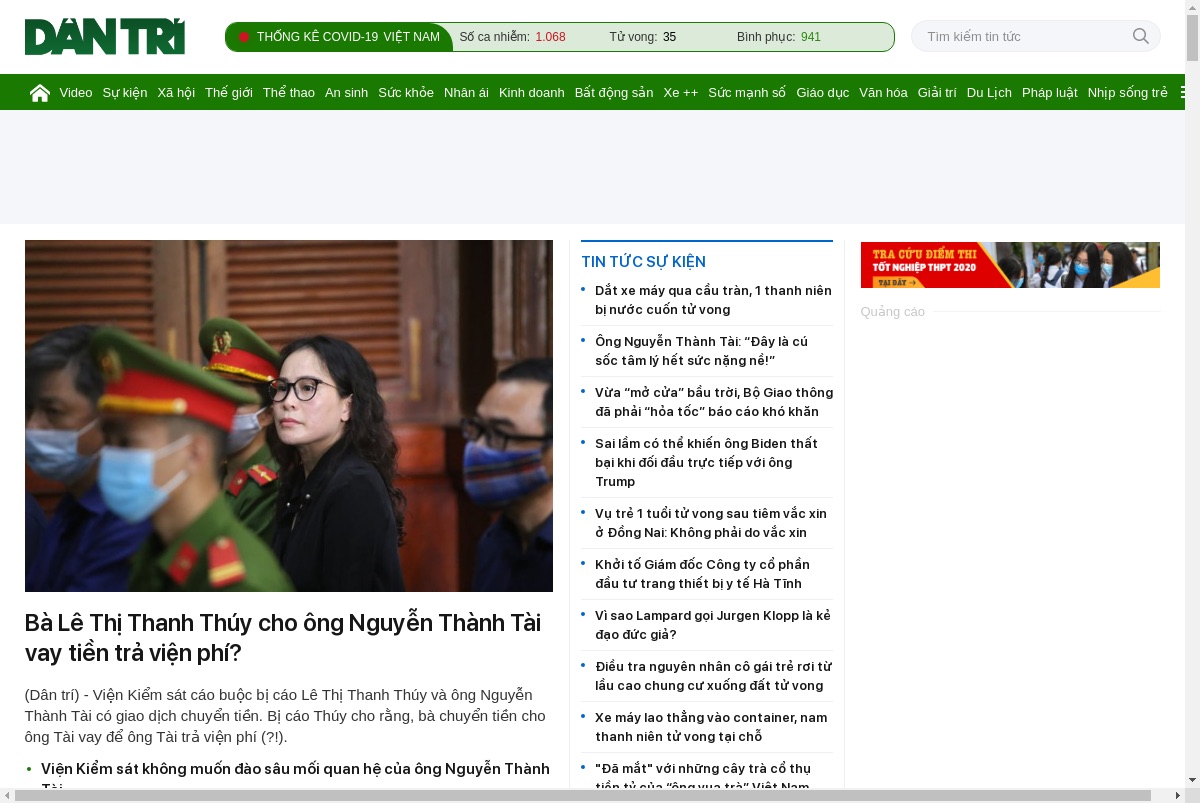This screenshot has width=1200, height=803.
Task: Click the horizontal scrollbar left arrow
Action: 8,795
